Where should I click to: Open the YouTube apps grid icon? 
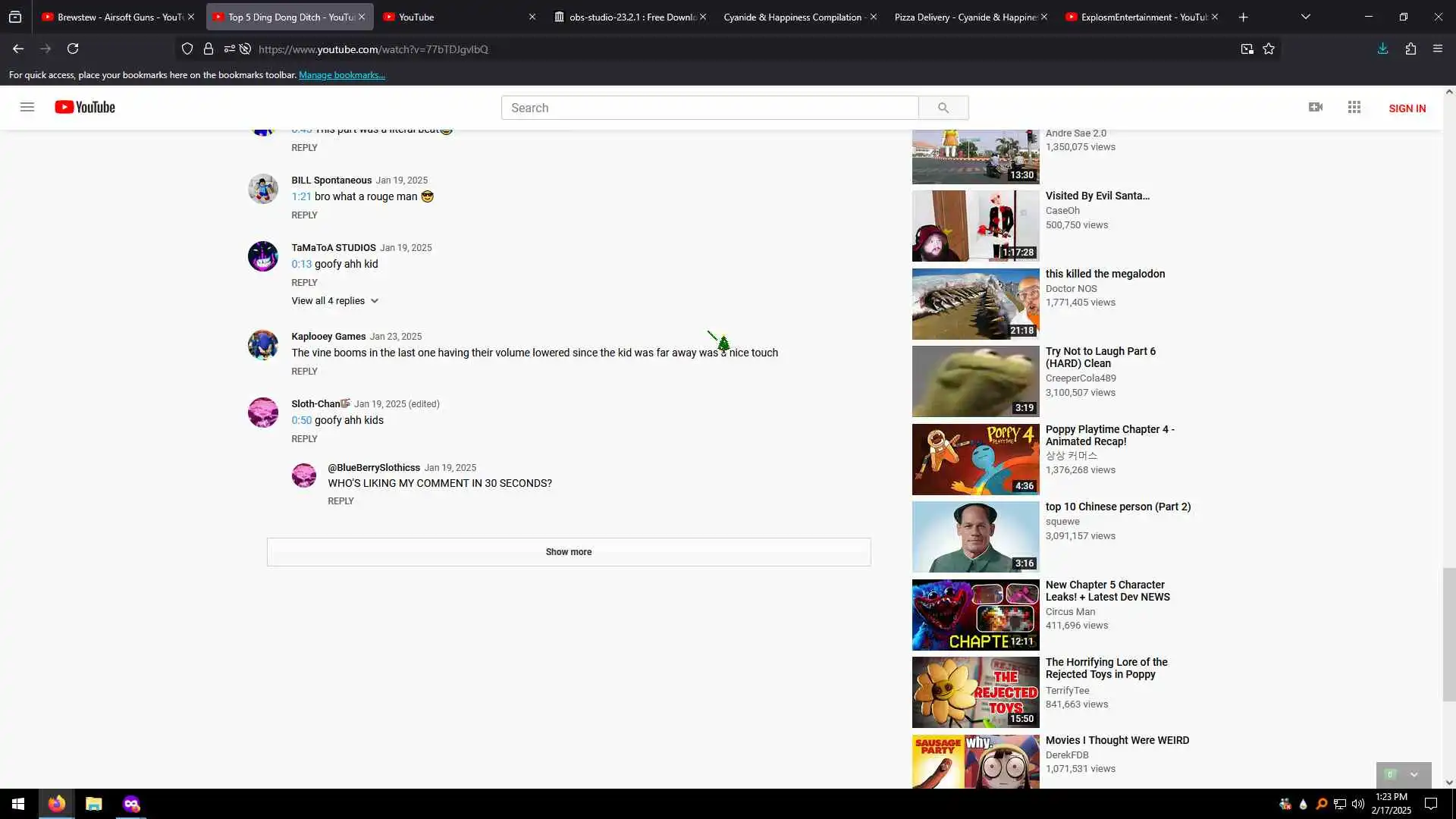tap(1354, 108)
